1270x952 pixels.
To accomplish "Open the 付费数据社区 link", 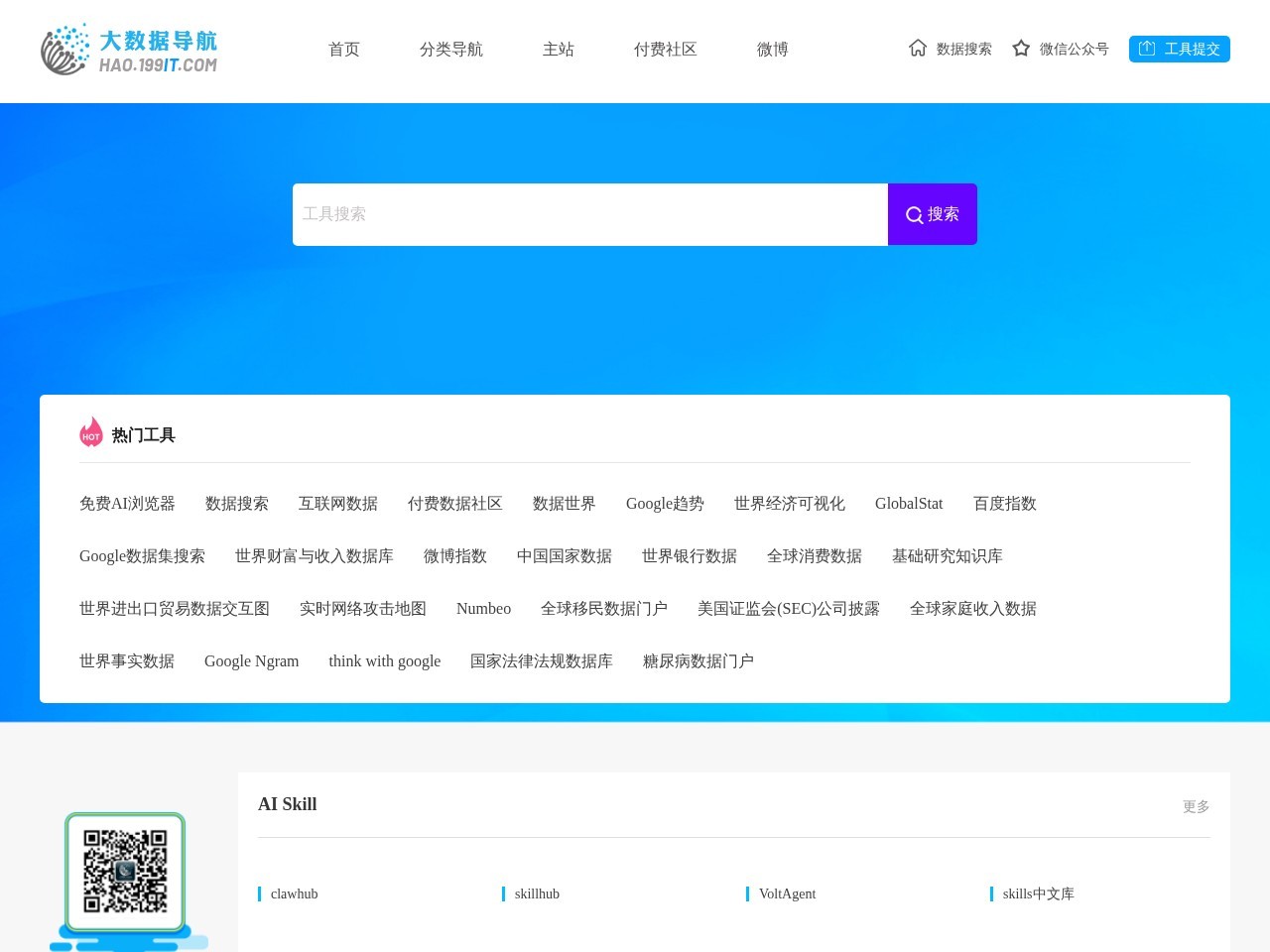I will click(x=455, y=504).
